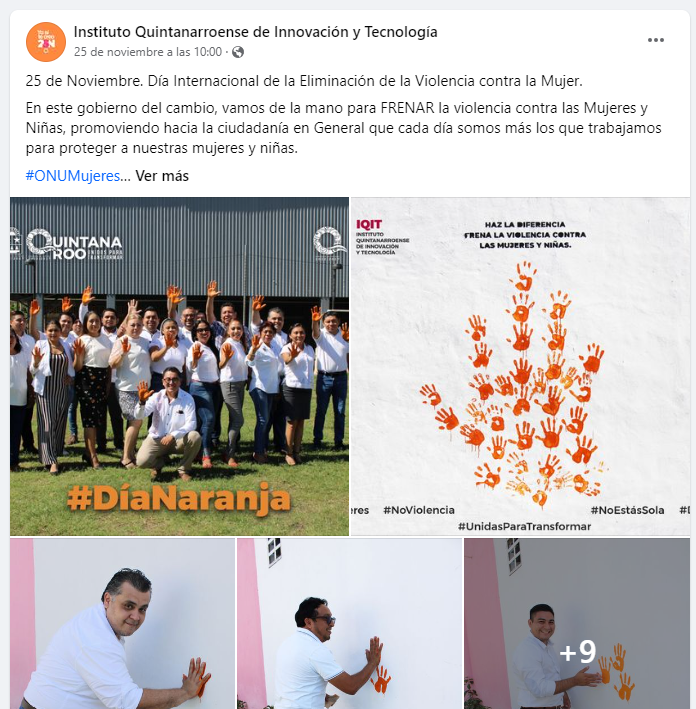
Task: Open the orange handprints IQIT poster image
Action: 520,366
